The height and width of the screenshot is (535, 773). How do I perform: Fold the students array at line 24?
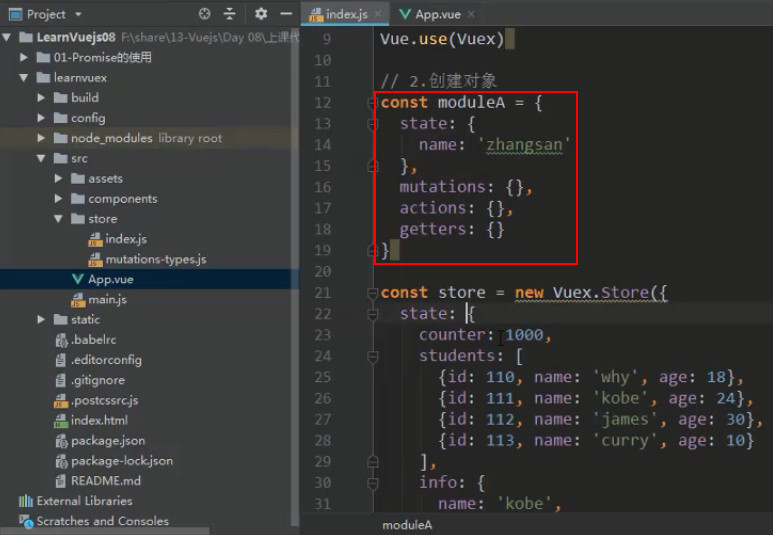pos(373,356)
